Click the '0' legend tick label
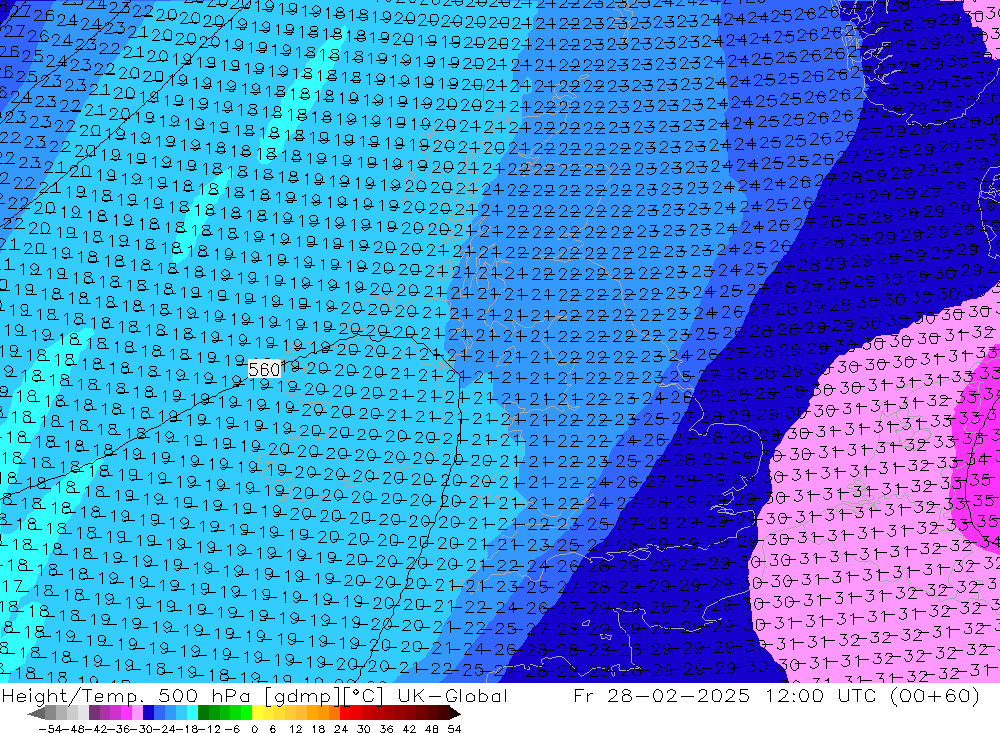Viewport: 1000px width, 733px height. pos(254,729)
